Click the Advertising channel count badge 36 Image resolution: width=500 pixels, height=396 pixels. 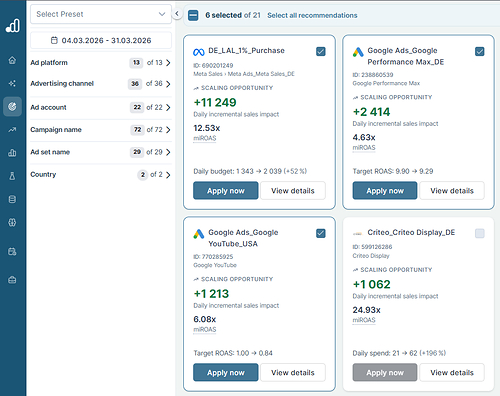click(135, 84)
